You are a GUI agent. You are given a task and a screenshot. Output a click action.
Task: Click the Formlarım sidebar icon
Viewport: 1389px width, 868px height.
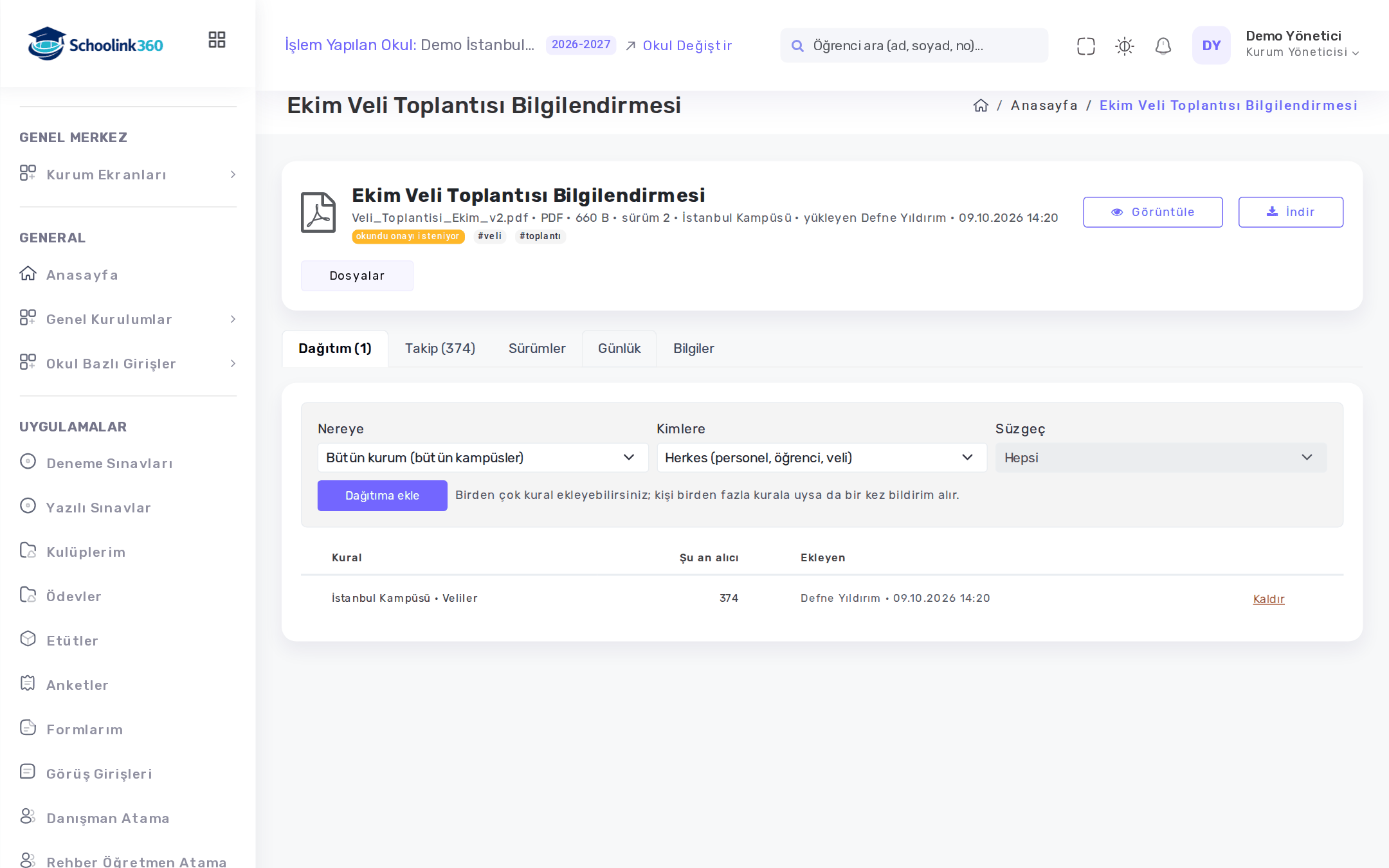28,728
